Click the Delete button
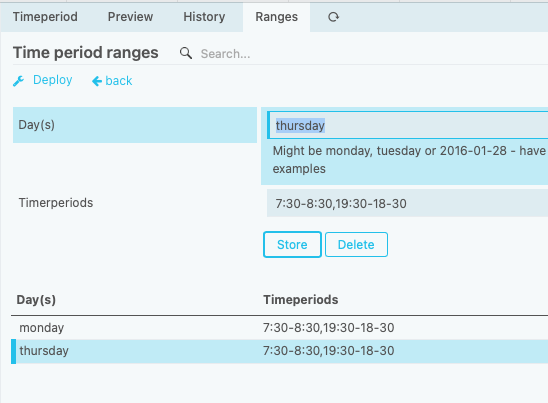Screen dimensions: 548x403 click(x=356, y=244)
